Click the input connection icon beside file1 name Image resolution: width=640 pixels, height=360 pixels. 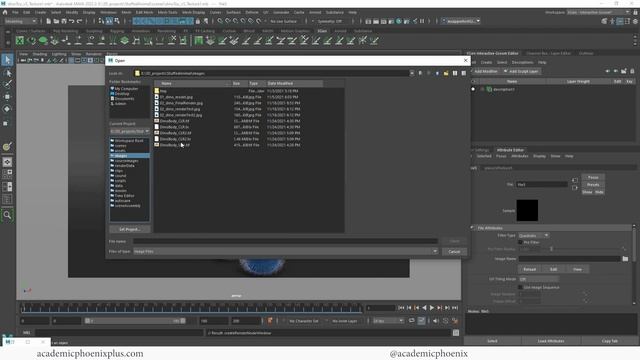(575, 180)
